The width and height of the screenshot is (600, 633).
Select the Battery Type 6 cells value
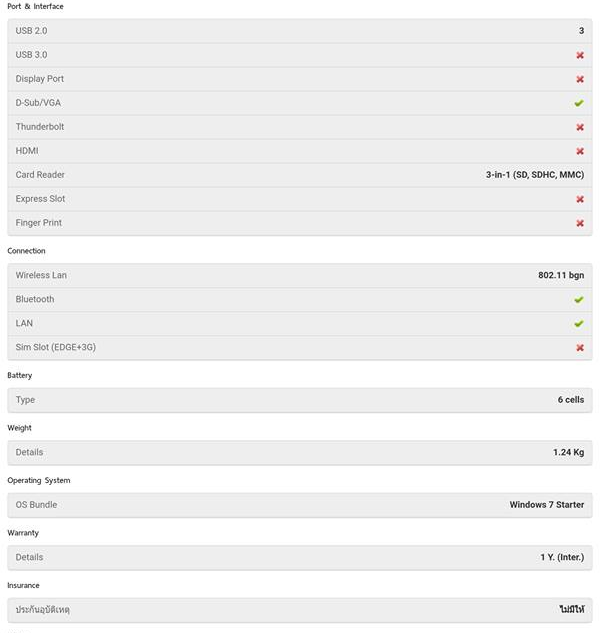pos(571,400)
